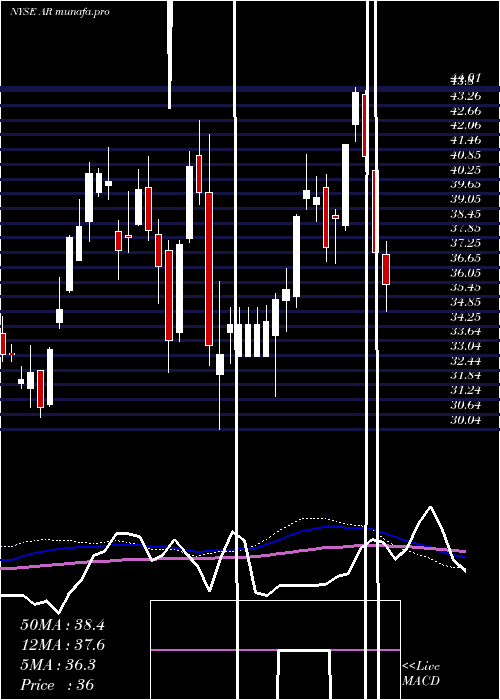Click the 38.45 price axis label

[x=466, y=214]
